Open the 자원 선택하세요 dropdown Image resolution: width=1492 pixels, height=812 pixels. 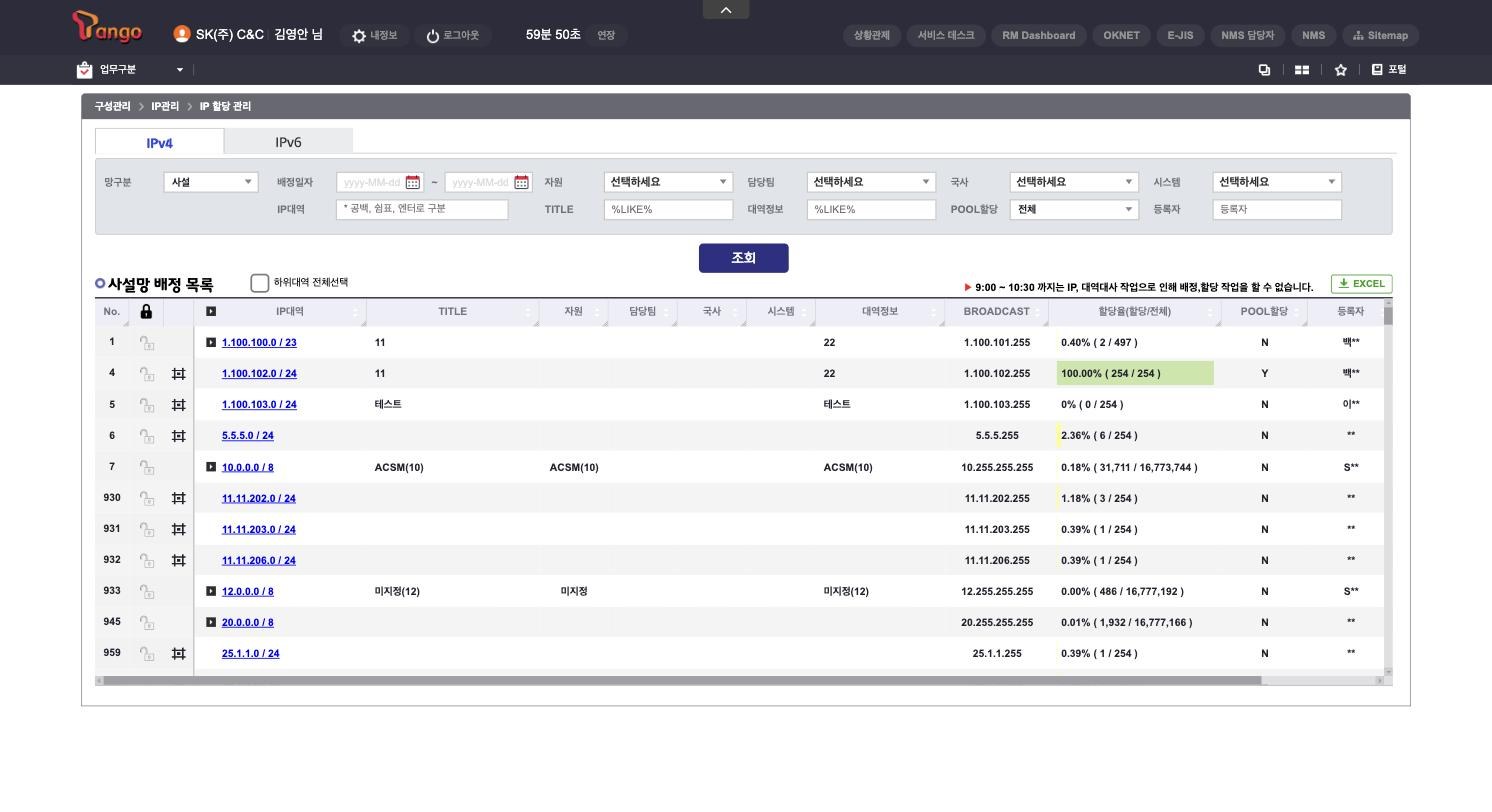click(668, 182)
